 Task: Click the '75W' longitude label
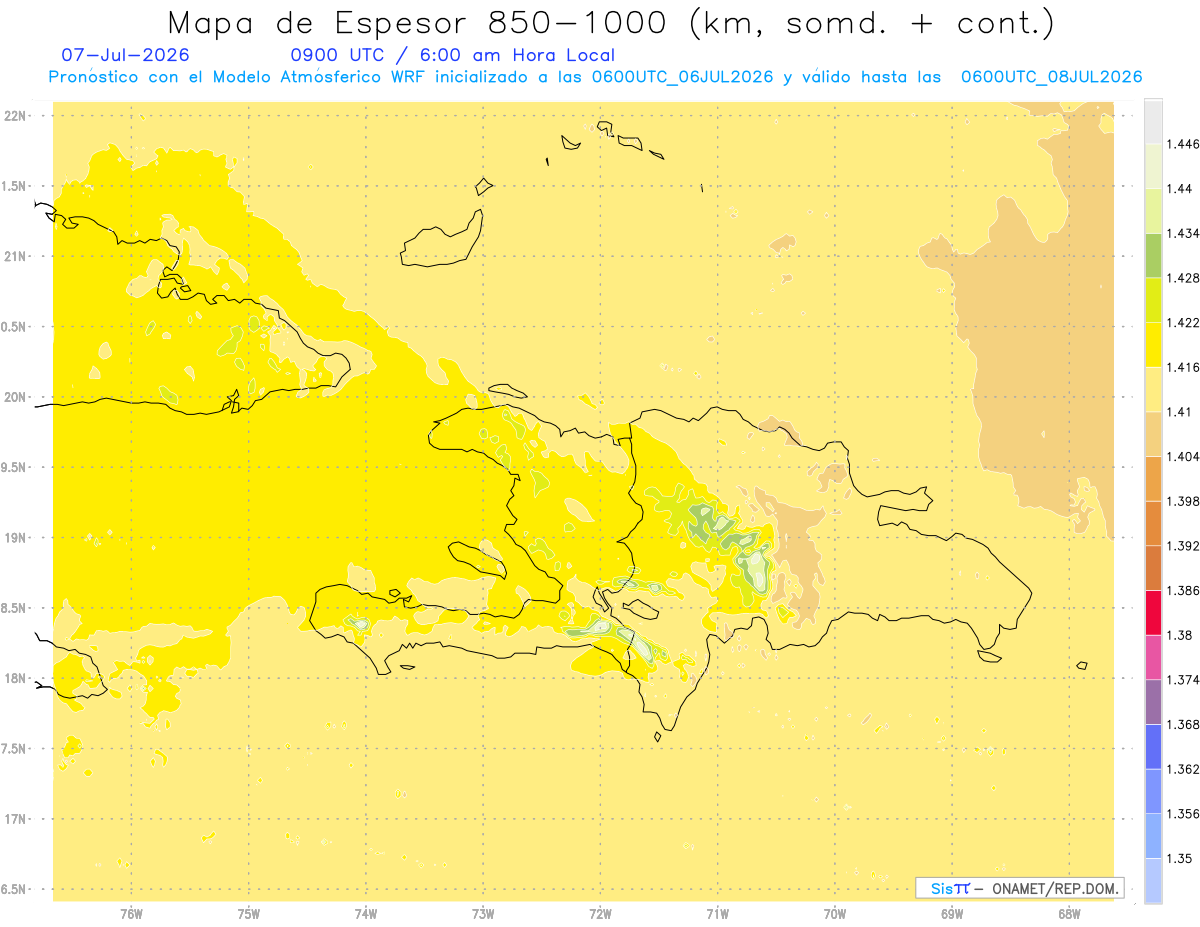click(248, 915)
